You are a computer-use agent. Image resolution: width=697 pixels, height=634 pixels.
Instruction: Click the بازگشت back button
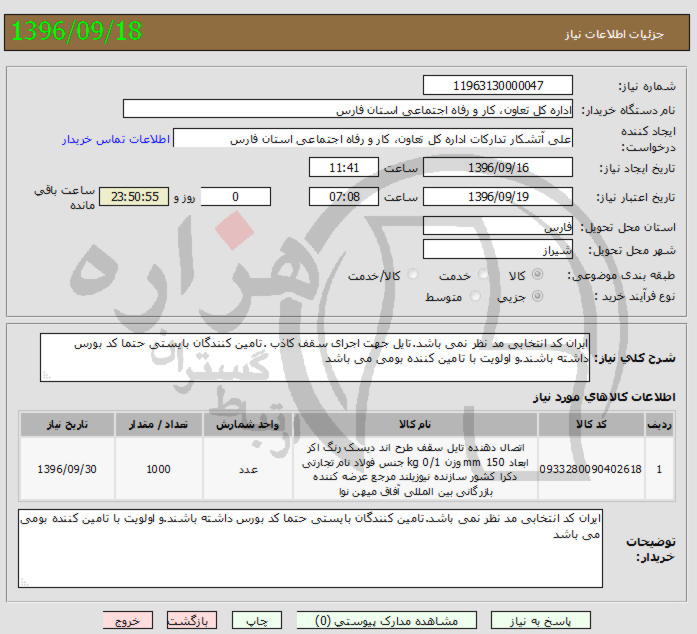pyautogui.click(x=192, y=621)
